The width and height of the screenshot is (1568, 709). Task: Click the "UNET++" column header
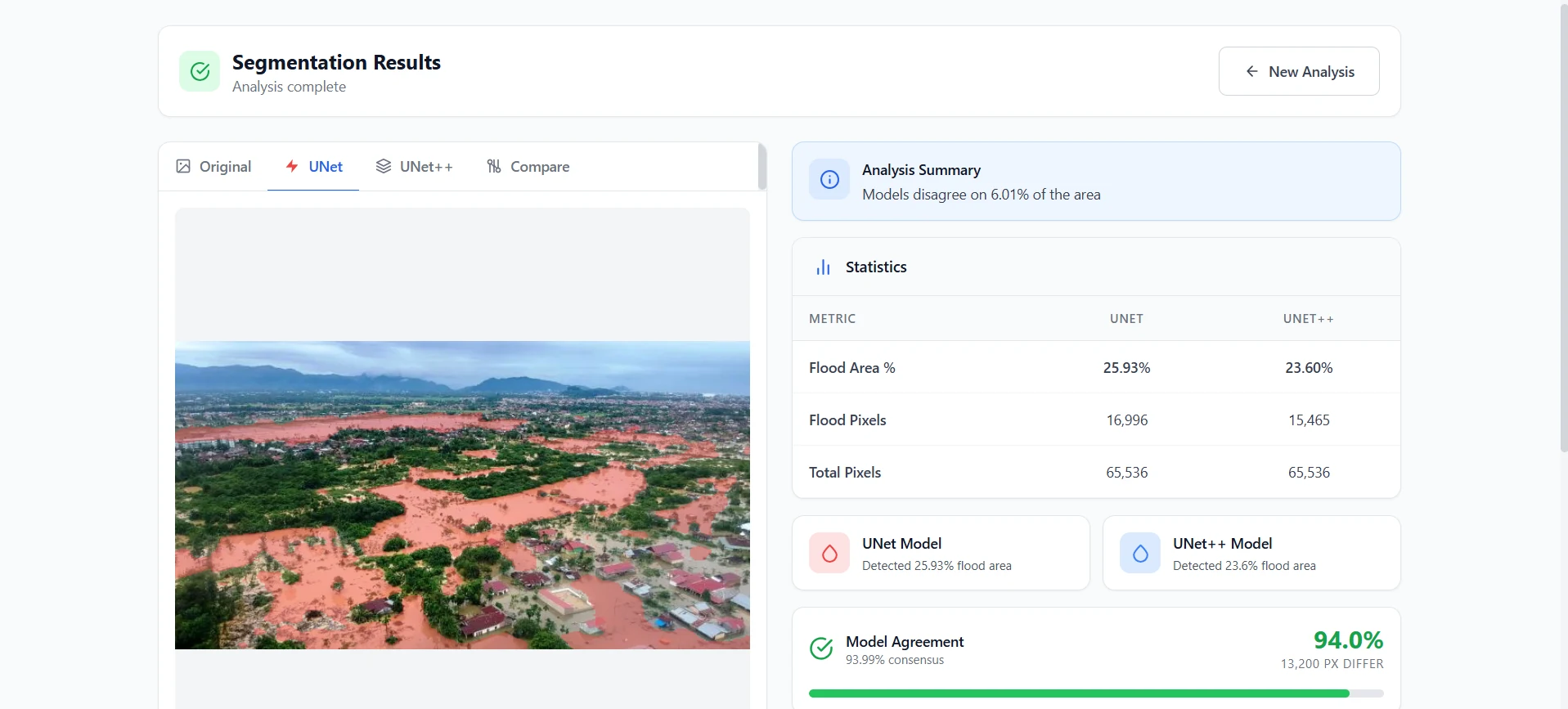[1308, 319]
